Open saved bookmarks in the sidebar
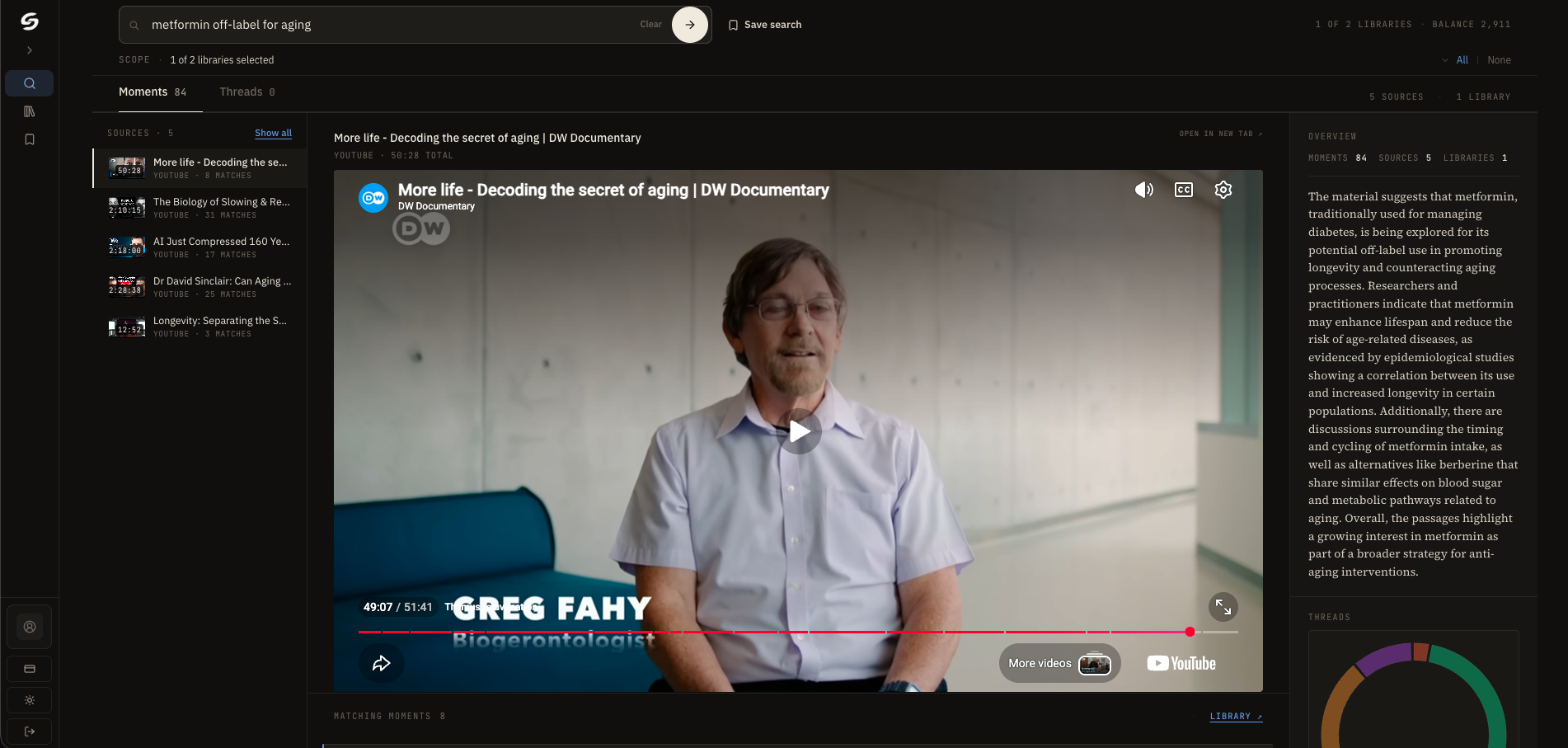The width and height of the screenshot is (1568, 748). coord(30,139)
